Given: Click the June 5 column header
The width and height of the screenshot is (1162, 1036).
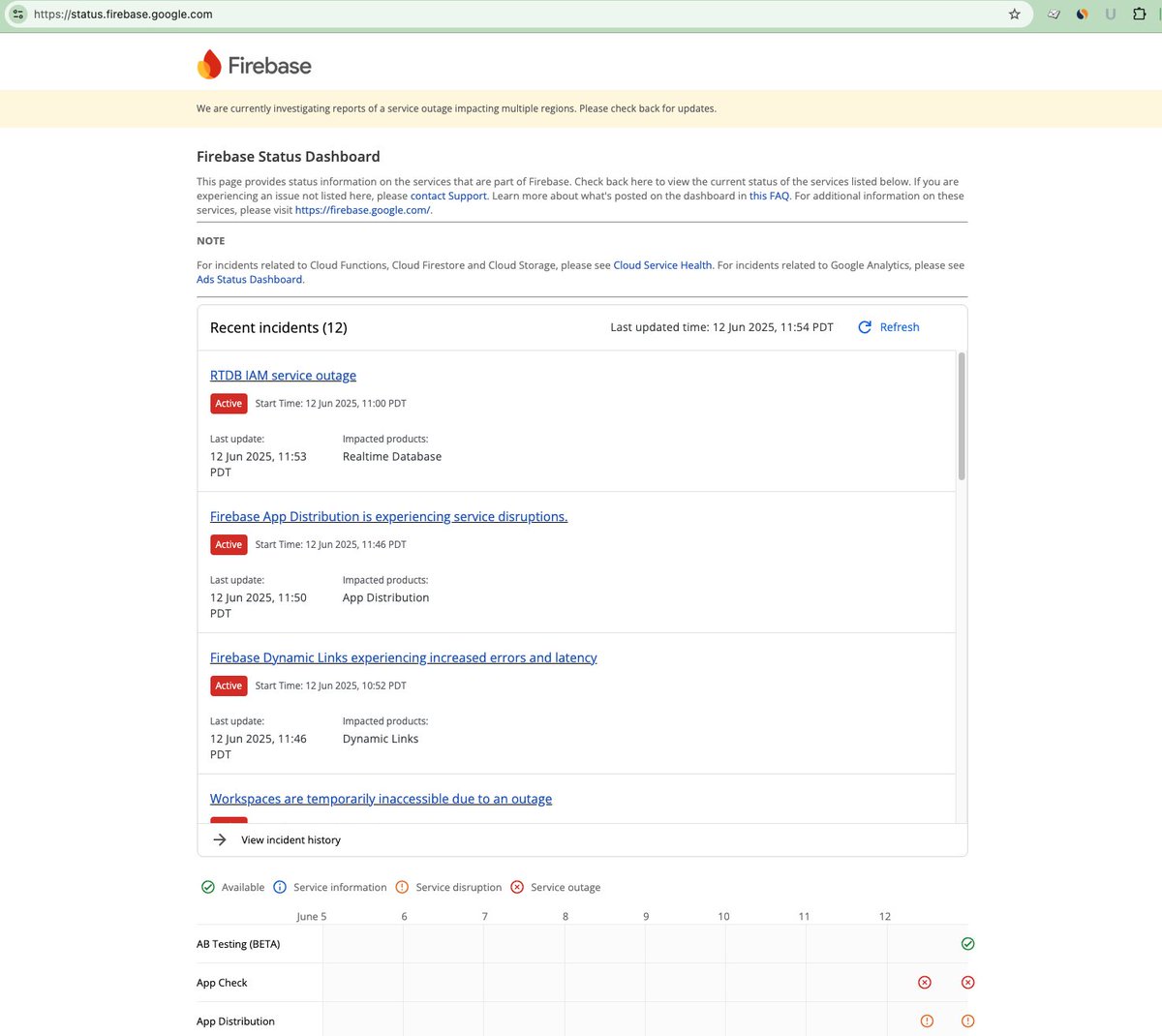Looking at the screenshot, I should click(311, 916).
